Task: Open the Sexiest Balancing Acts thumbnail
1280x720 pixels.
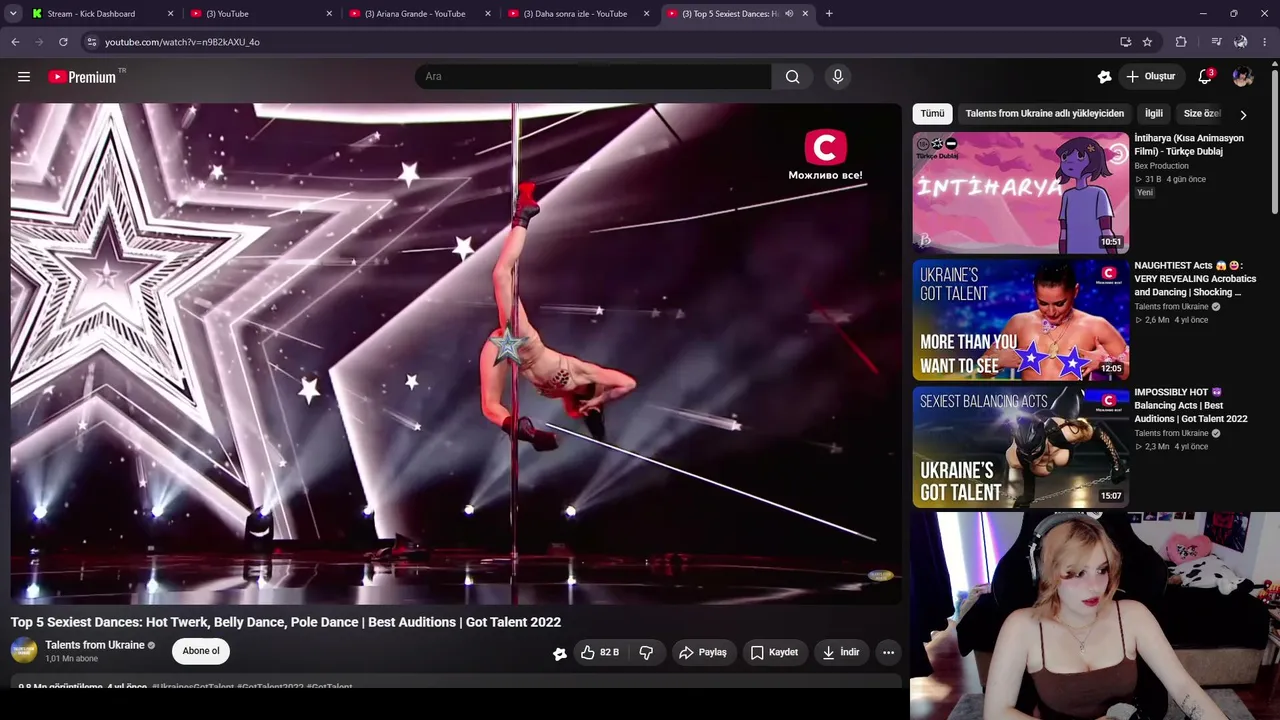Action: (1020, 447)
